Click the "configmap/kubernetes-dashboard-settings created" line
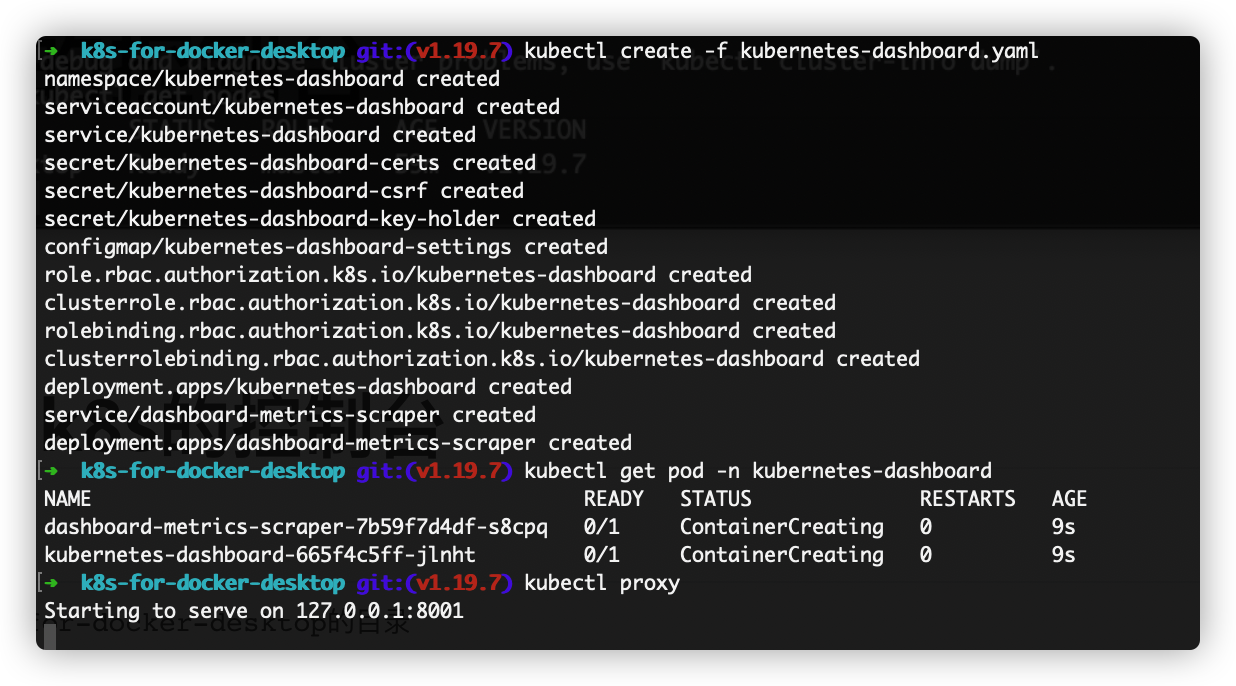This screenshot has width=1236, height=686. [x=325, y=246]
